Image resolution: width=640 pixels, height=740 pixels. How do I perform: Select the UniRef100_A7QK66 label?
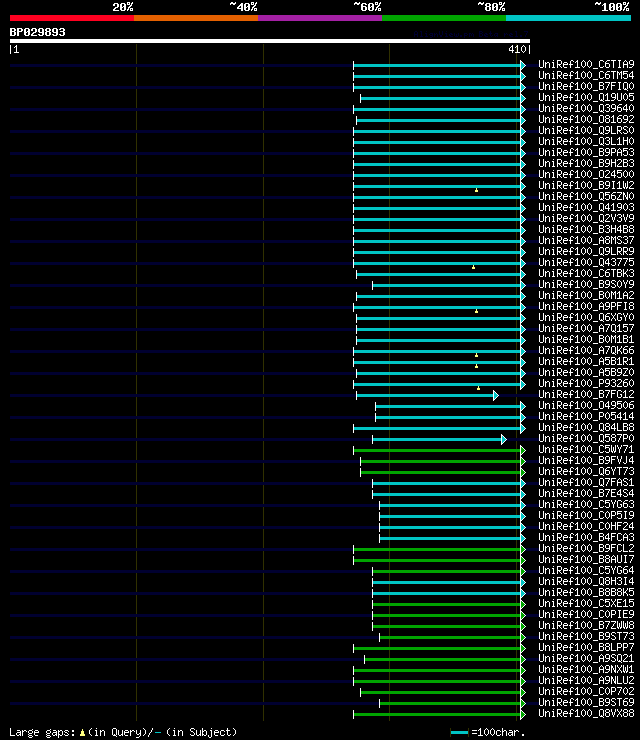(586, 351)
